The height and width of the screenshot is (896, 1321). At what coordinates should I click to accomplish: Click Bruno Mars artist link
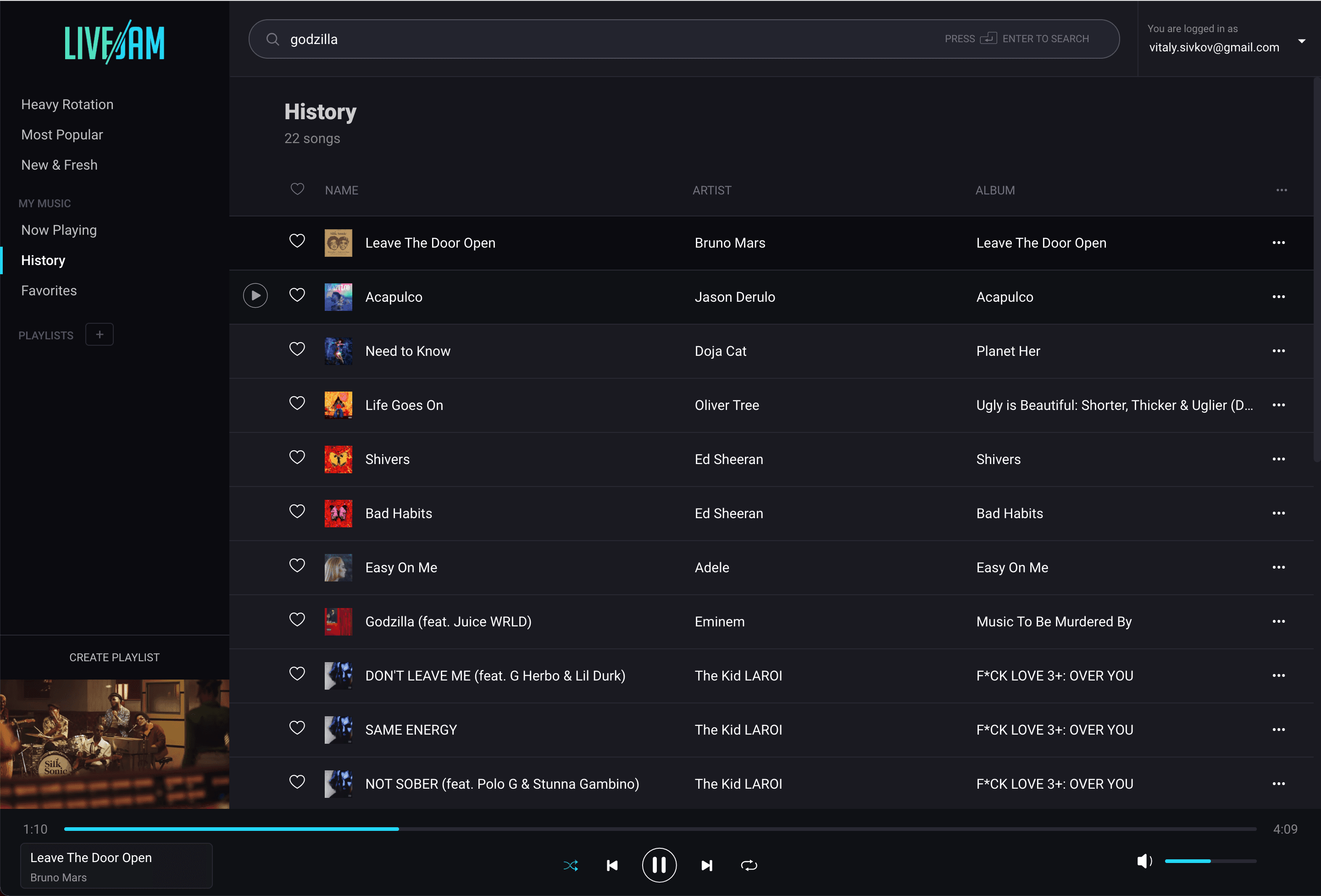[730, 243]
